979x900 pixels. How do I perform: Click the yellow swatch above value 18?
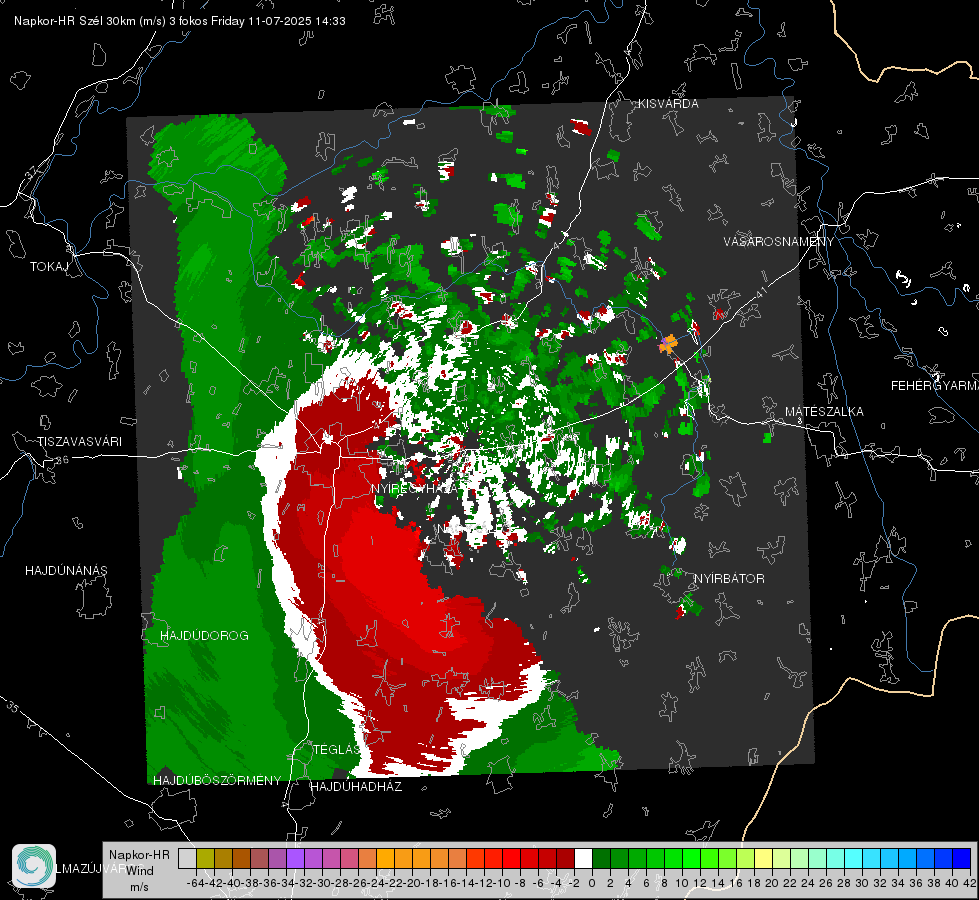[763, 858]
